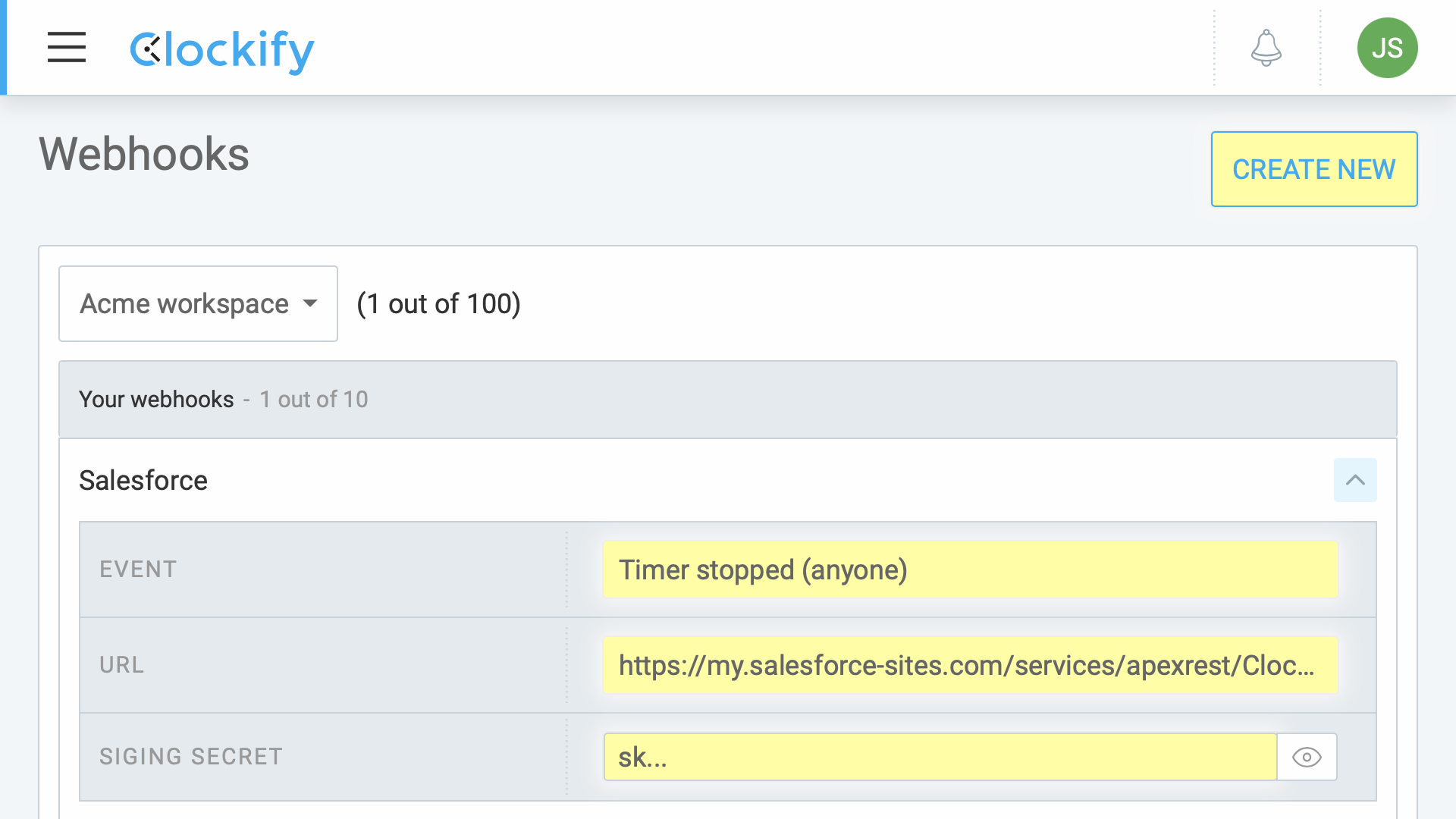The width and height of the screenshot is (1456, 819).
Task: Open the notifications bell
Action: point(1266,48)
